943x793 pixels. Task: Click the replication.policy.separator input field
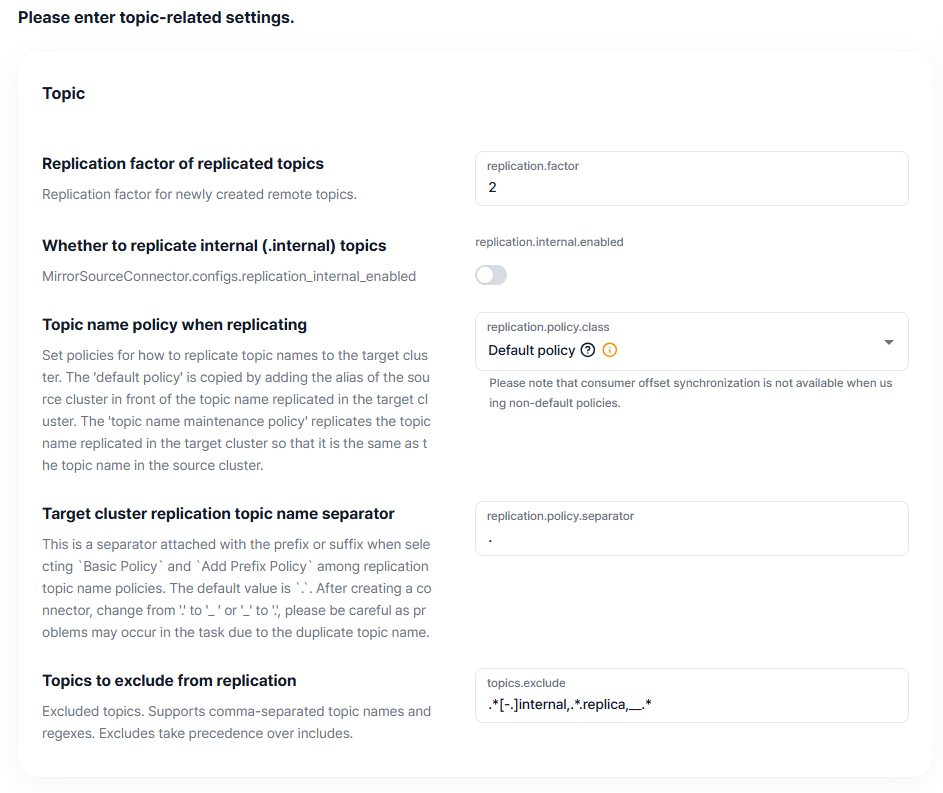691,537
